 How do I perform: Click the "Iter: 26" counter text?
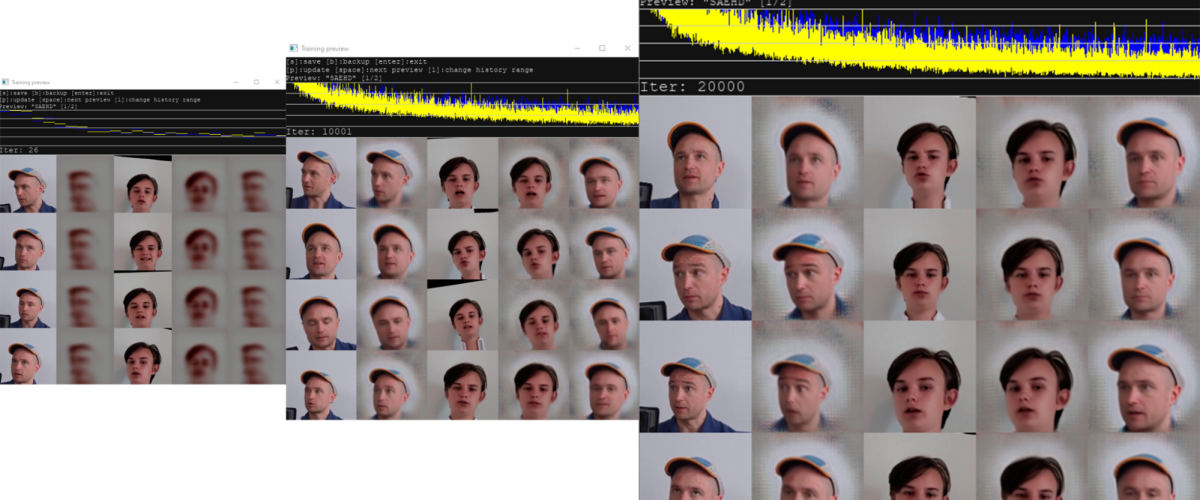tap(19, 149)
